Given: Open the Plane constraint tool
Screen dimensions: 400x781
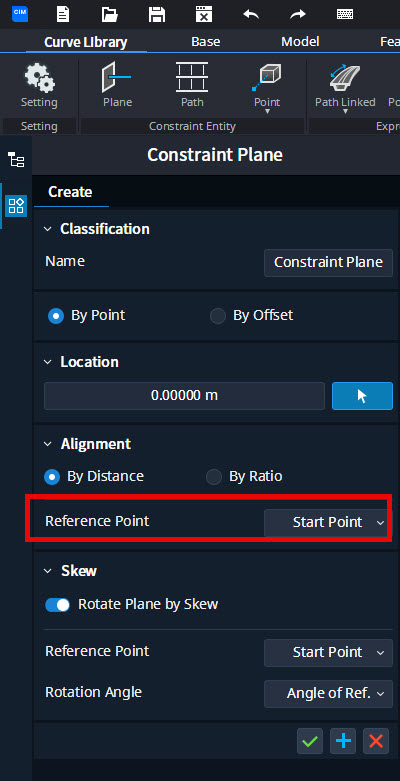Looking at the screenshot, I should click(x=118, y=85).
